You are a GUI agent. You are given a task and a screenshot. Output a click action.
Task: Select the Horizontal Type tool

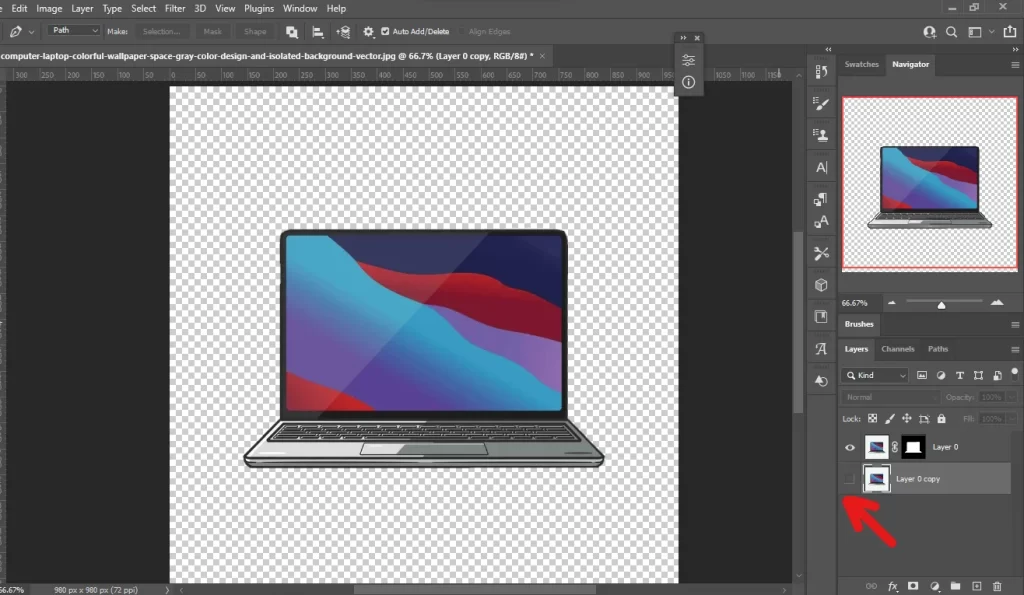pos(820,167)
